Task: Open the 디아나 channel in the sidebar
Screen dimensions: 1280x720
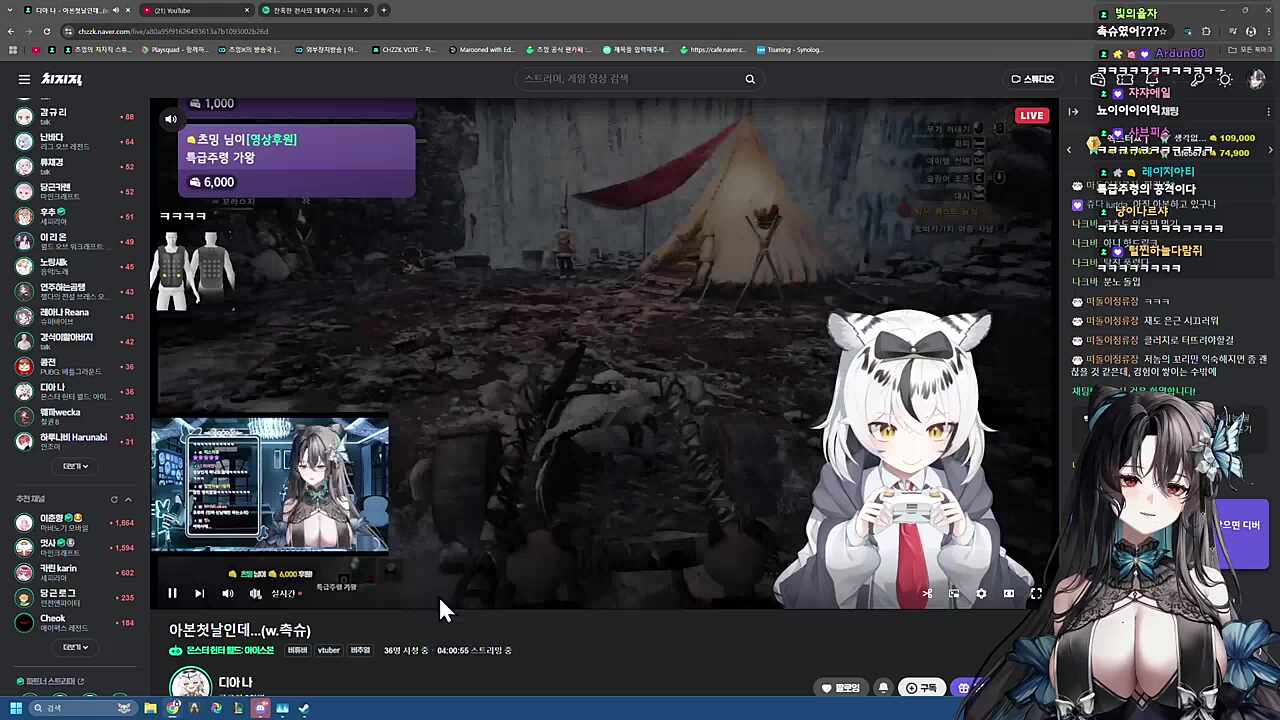Action: coord(75,391)
